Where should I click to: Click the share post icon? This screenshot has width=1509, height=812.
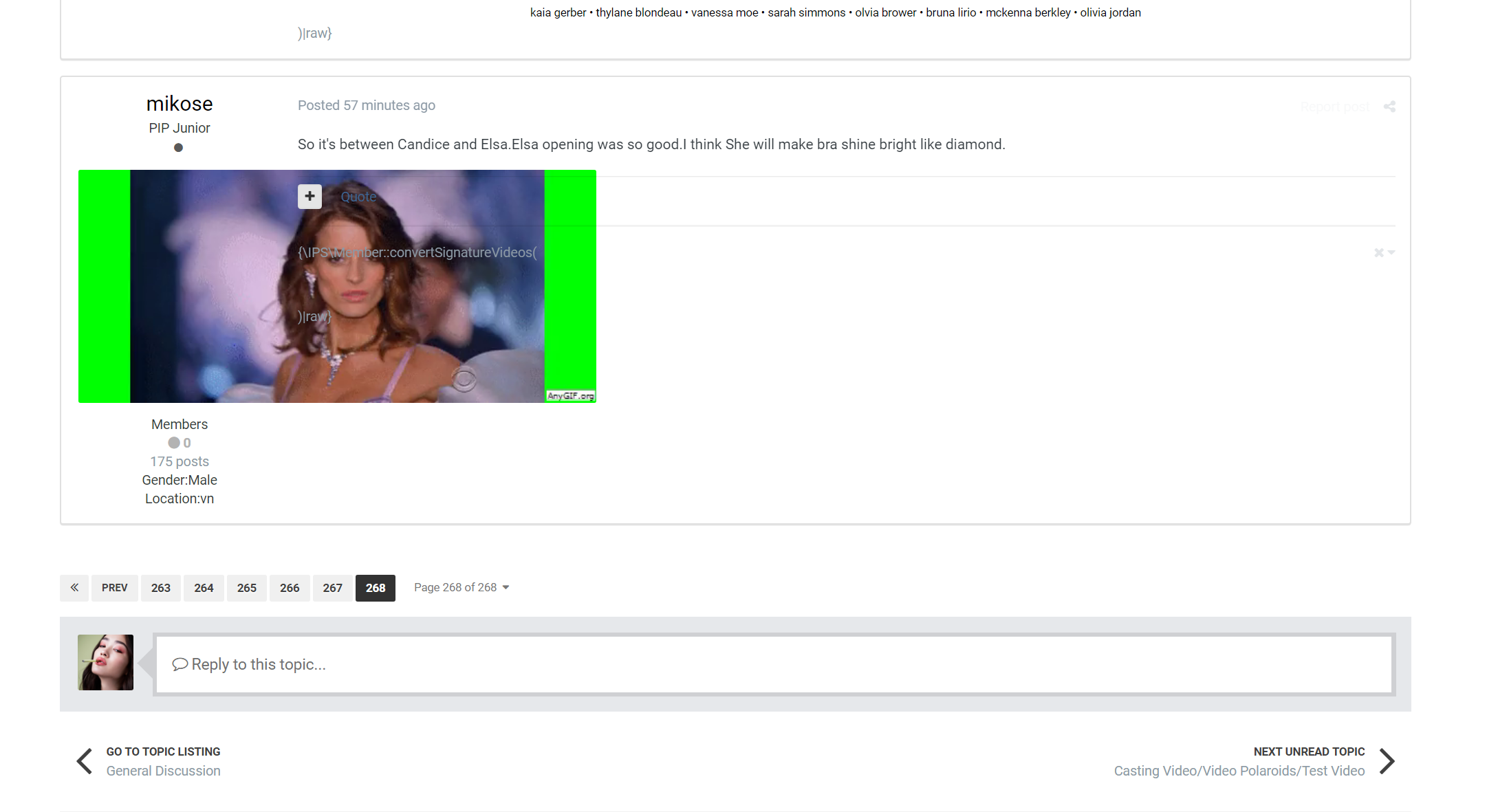click(x=1389, y=107)
